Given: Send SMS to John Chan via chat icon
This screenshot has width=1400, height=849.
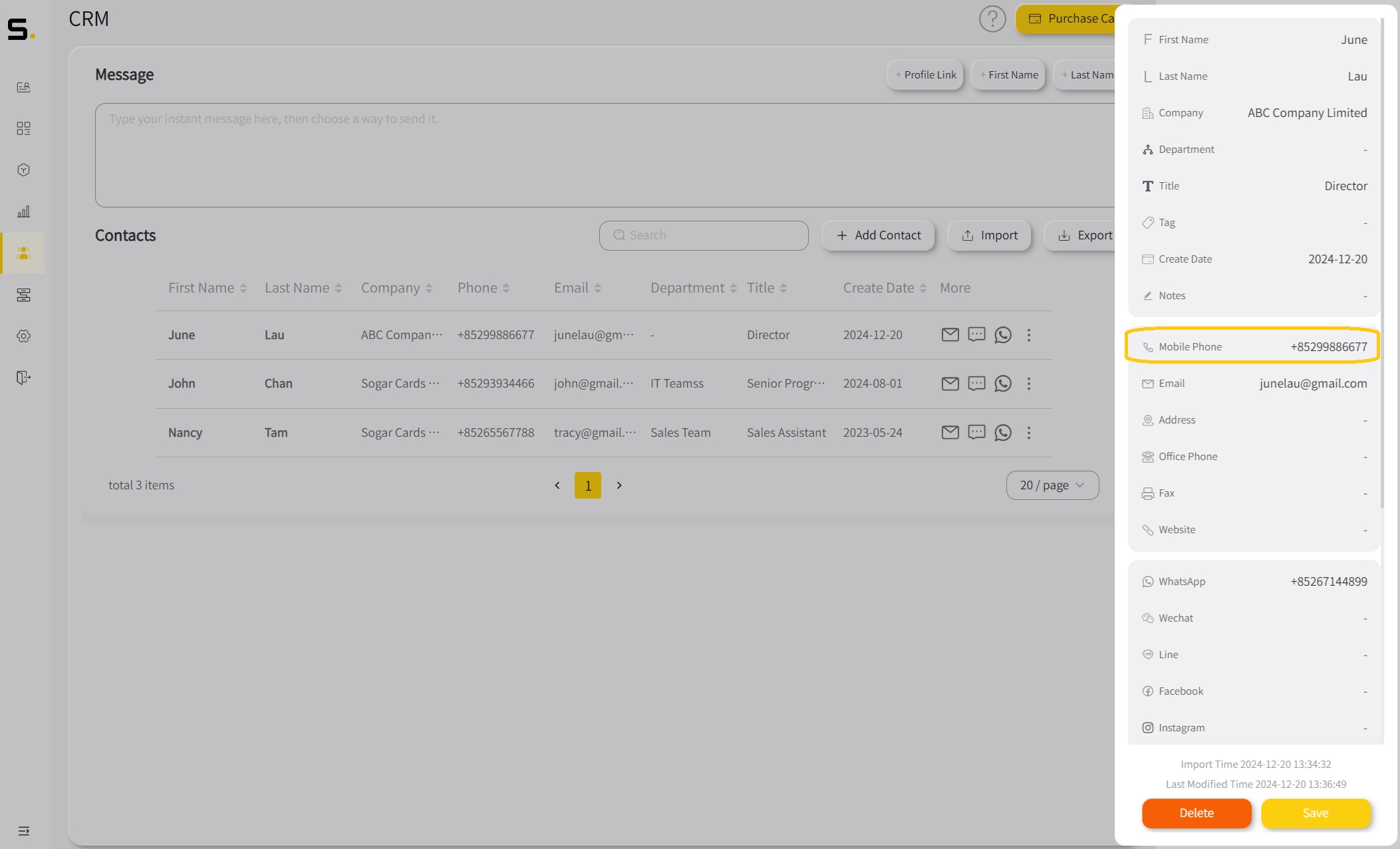Looking at the screenshot, I should [976, 384].
